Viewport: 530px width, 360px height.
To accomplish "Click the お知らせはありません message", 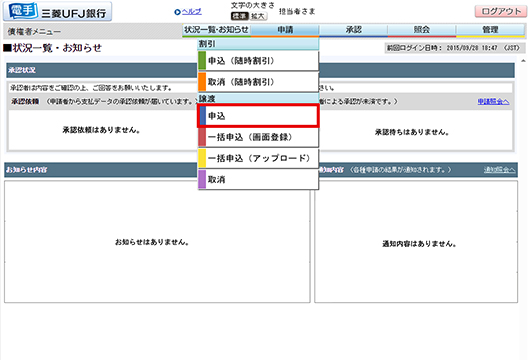I will (x=152, y=242).
